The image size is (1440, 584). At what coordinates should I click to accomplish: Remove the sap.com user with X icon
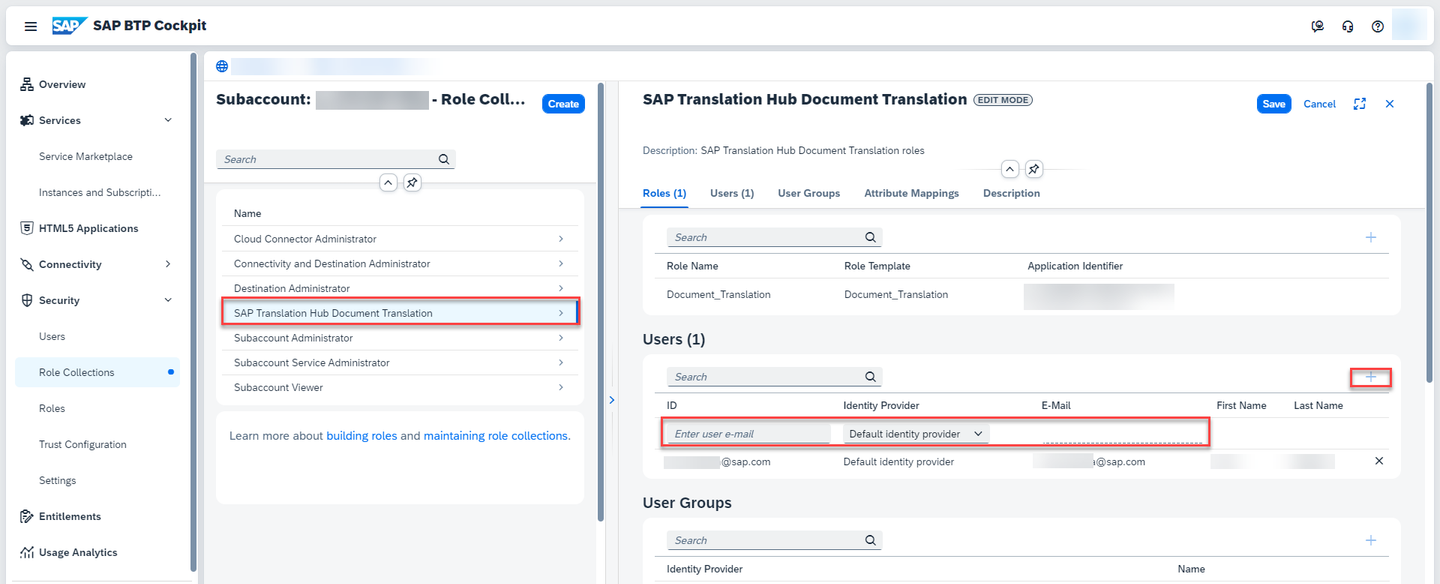pos(1379,461)
